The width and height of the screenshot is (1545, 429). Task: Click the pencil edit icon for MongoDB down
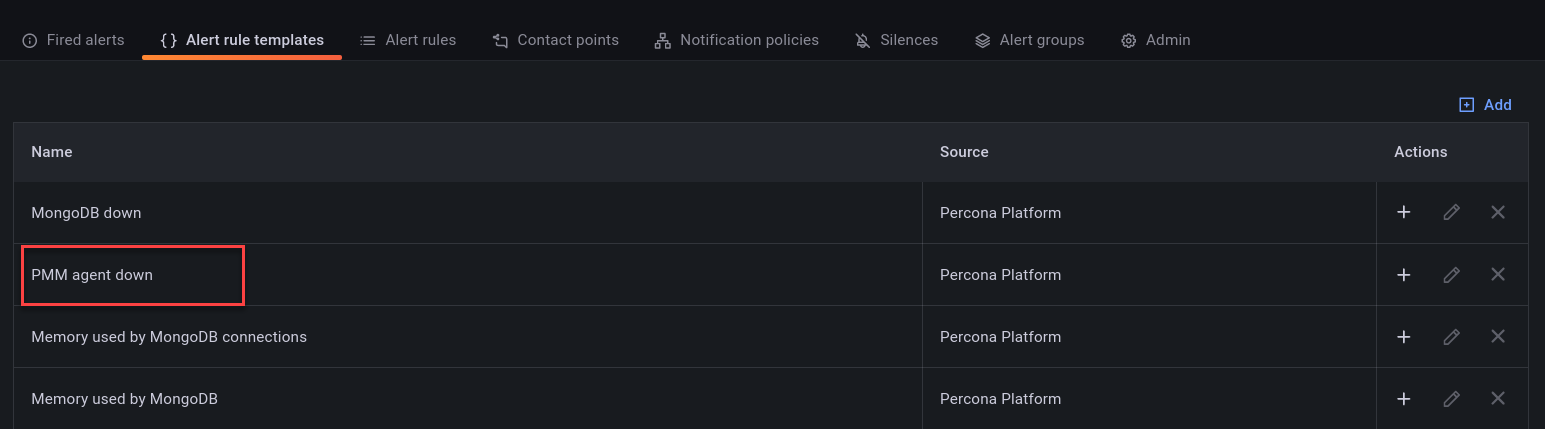coord(1451,212)
